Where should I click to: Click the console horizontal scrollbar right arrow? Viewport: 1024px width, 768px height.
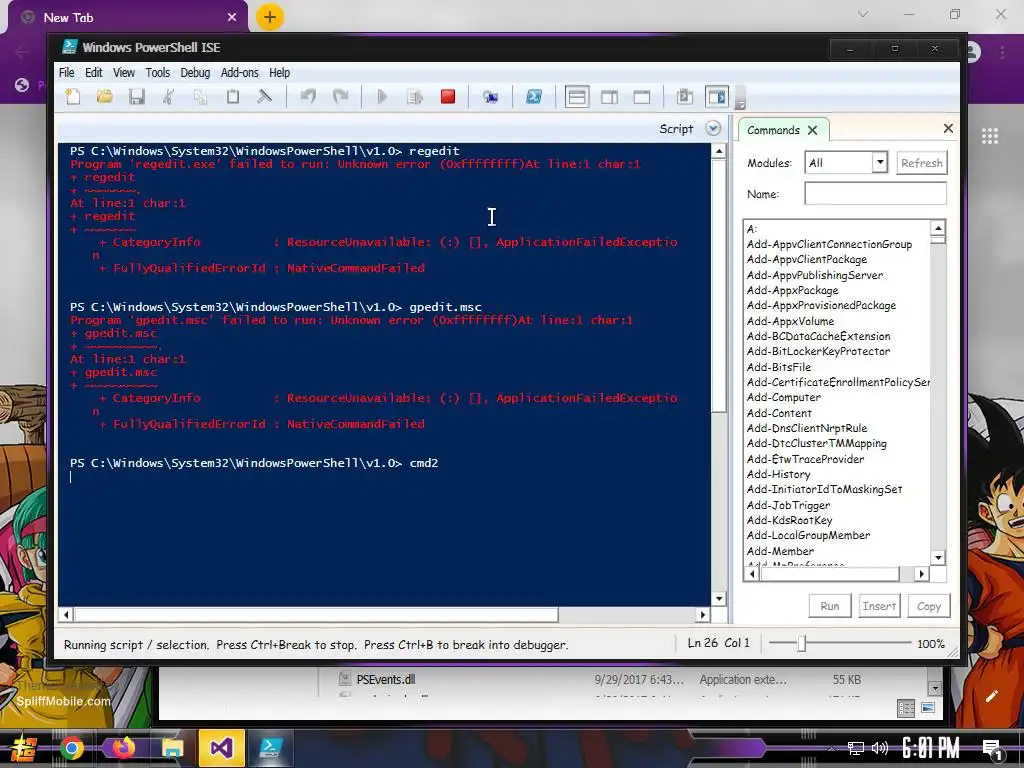703,615
